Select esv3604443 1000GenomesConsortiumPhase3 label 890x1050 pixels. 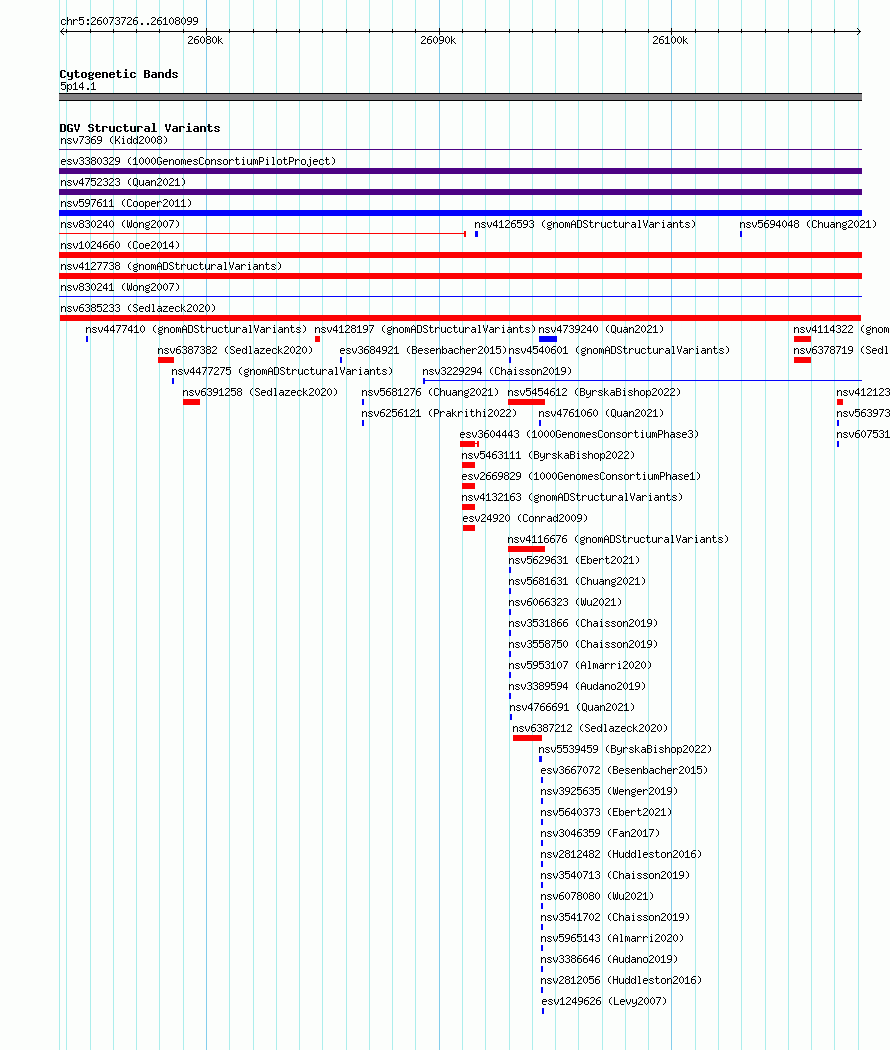coord(579,435)
